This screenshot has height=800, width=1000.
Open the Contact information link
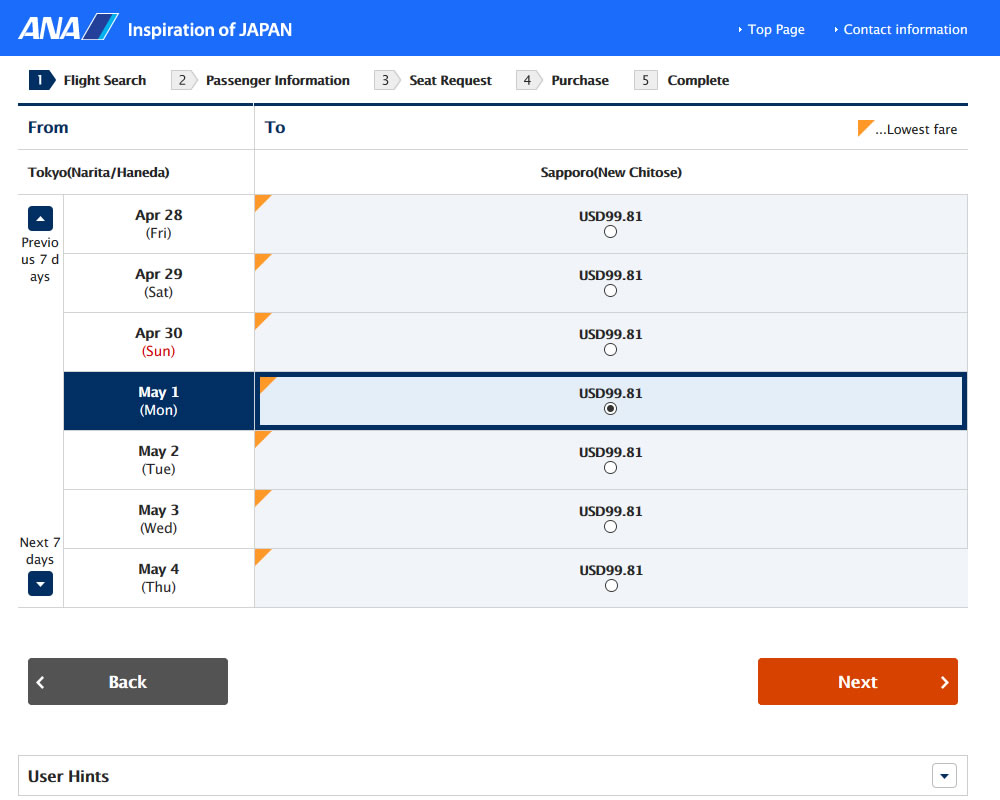point(905,30)
